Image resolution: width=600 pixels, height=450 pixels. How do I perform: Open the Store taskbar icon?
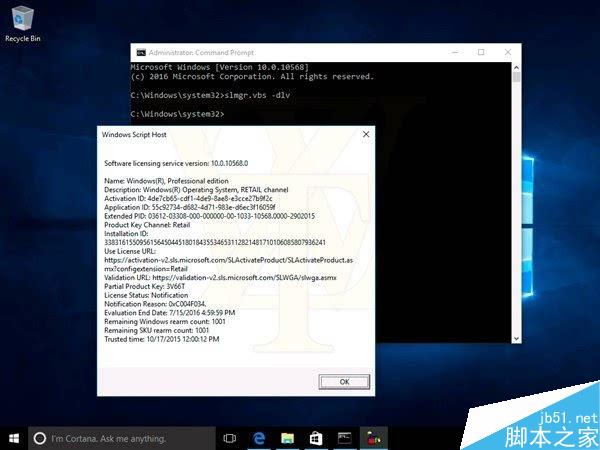tap(316, 439)
